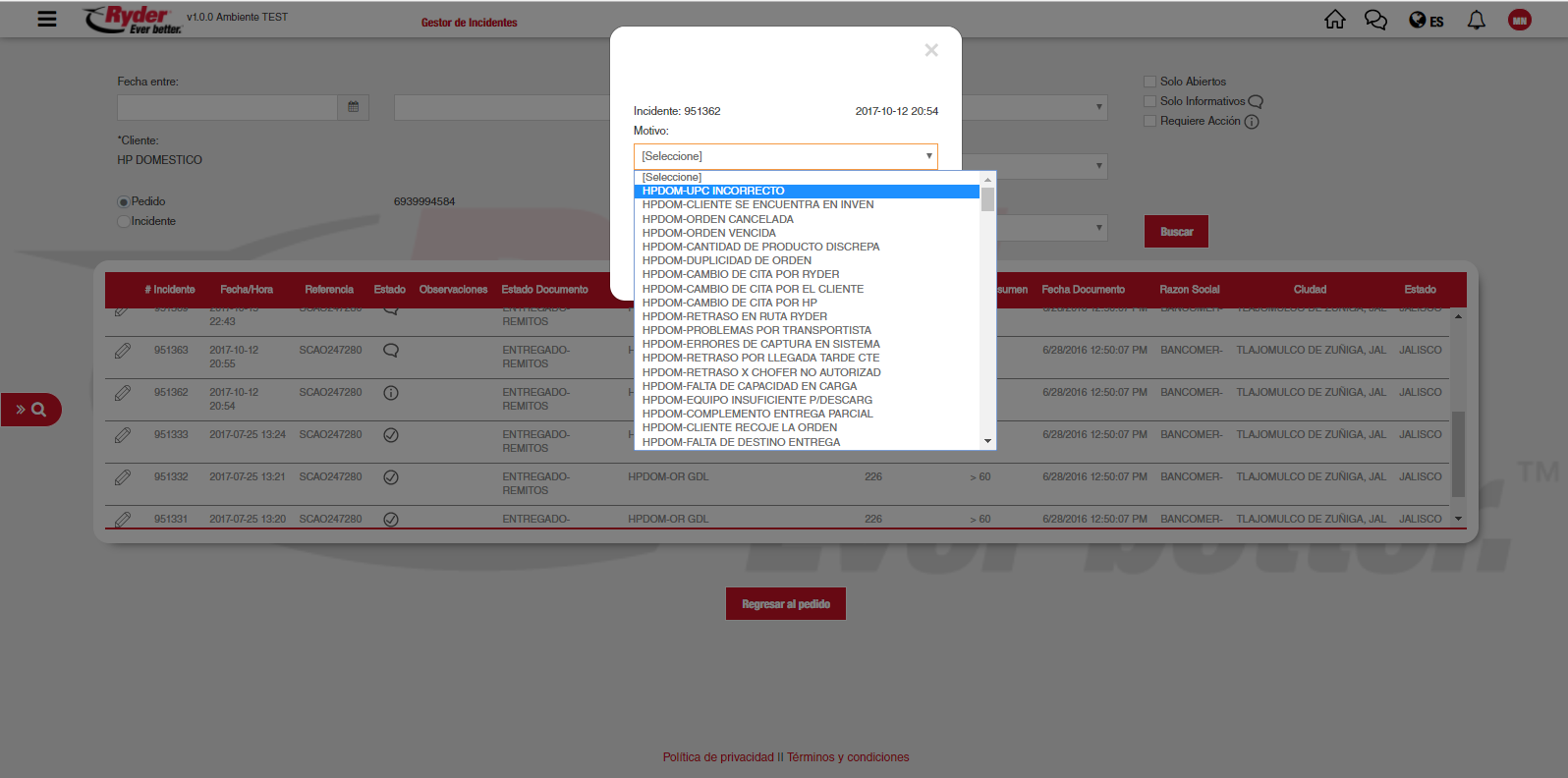Screen dimensions: 1568x778
Task: Open the chat messages icon
Action: click(1375, 20)
